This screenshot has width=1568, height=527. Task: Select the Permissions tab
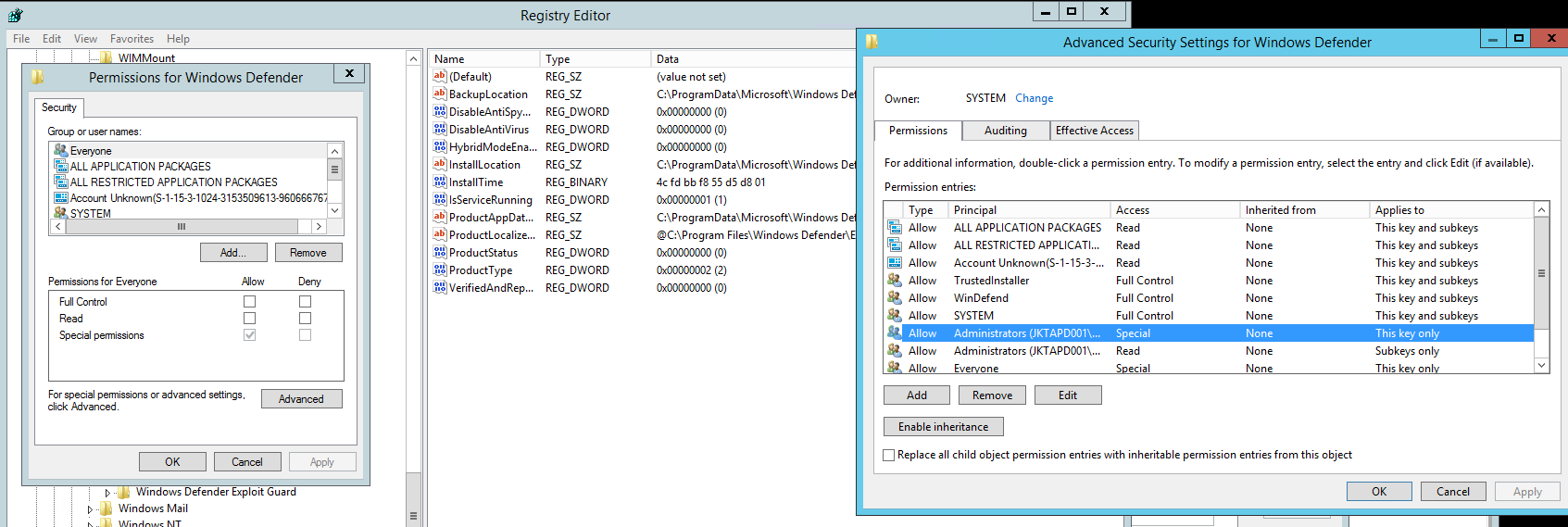click(x=918, y=131)
